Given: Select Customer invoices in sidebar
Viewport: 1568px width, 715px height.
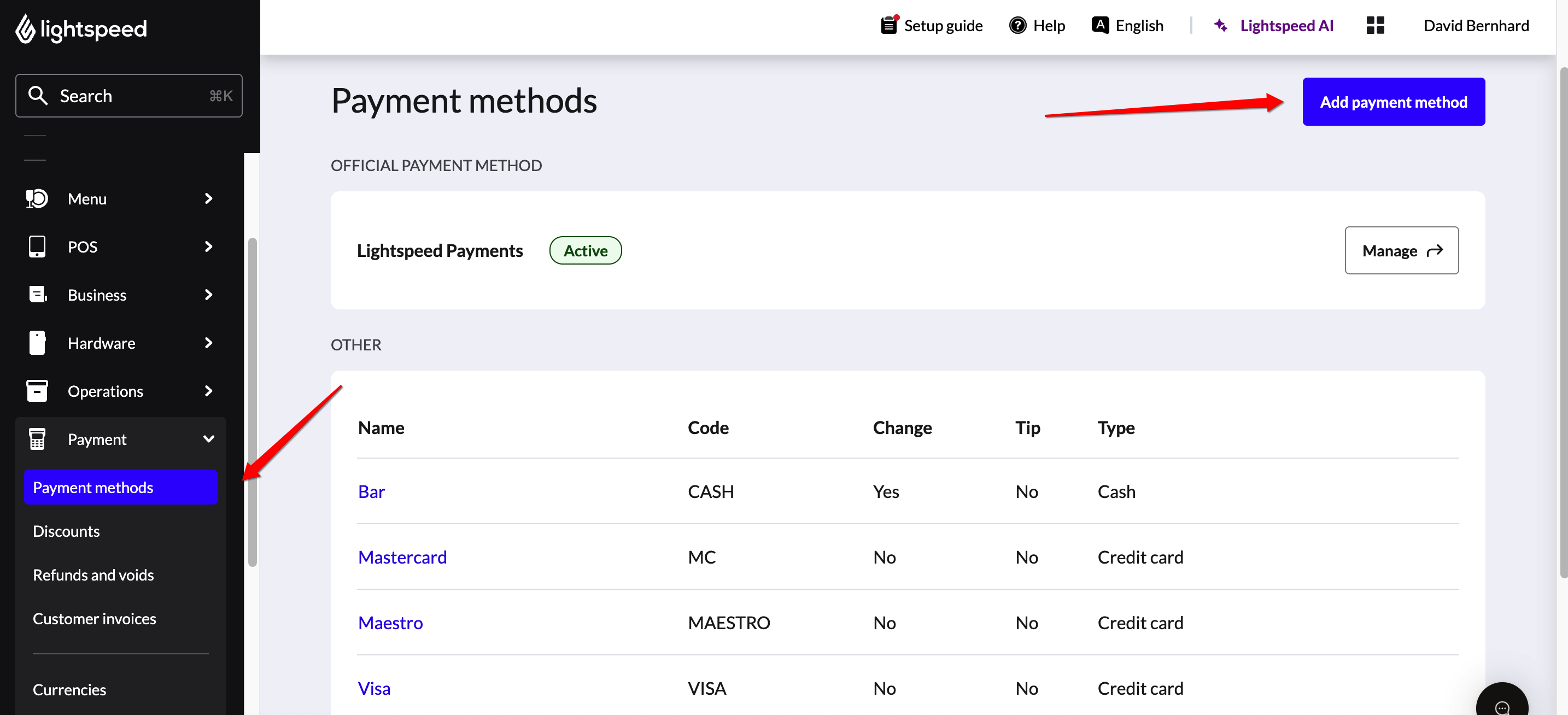Looking at the screenshot, I should pyautogui.click(x=95, y=618).
